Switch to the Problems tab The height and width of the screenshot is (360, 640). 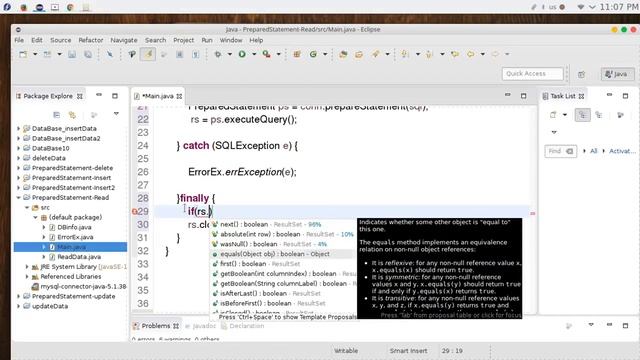point(156,326)
